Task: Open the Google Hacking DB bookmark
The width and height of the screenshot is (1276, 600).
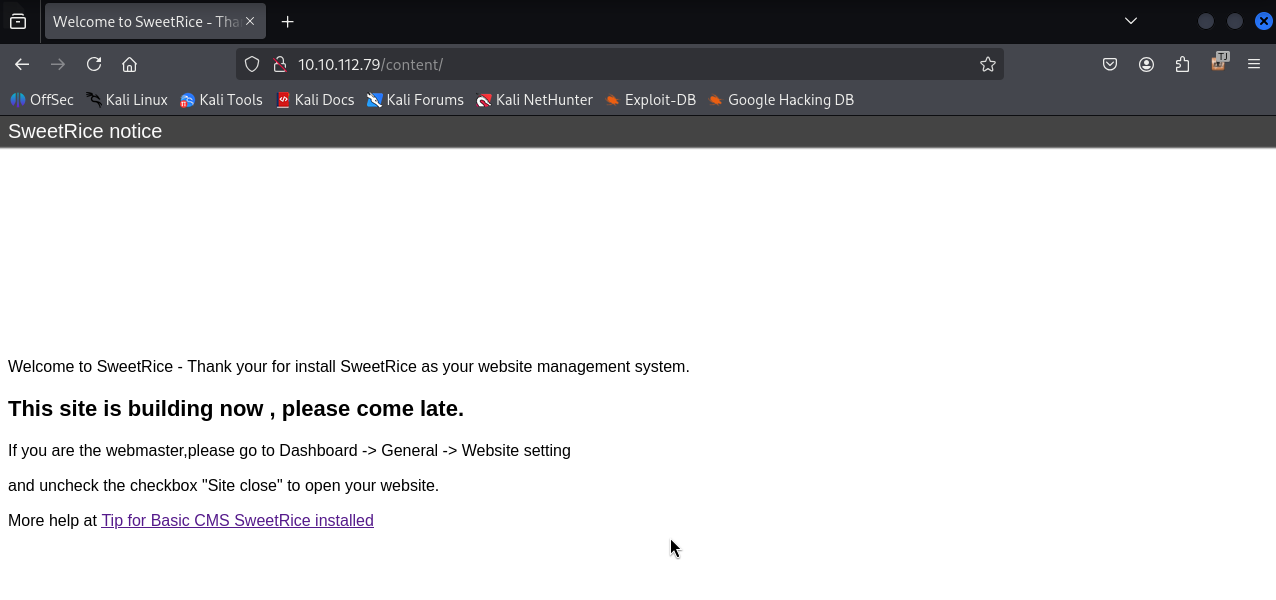Action: pyautogui.click(x=781, y=100)
